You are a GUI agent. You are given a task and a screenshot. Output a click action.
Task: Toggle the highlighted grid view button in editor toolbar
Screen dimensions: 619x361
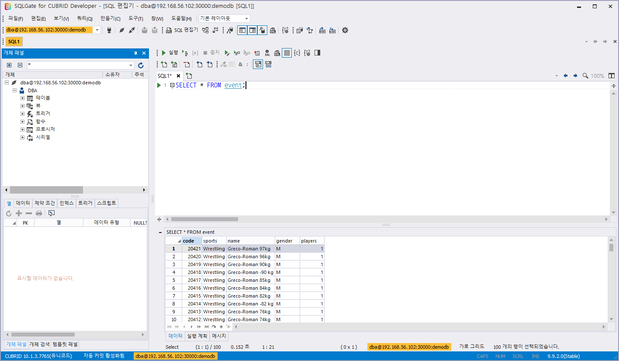point(287,53)
